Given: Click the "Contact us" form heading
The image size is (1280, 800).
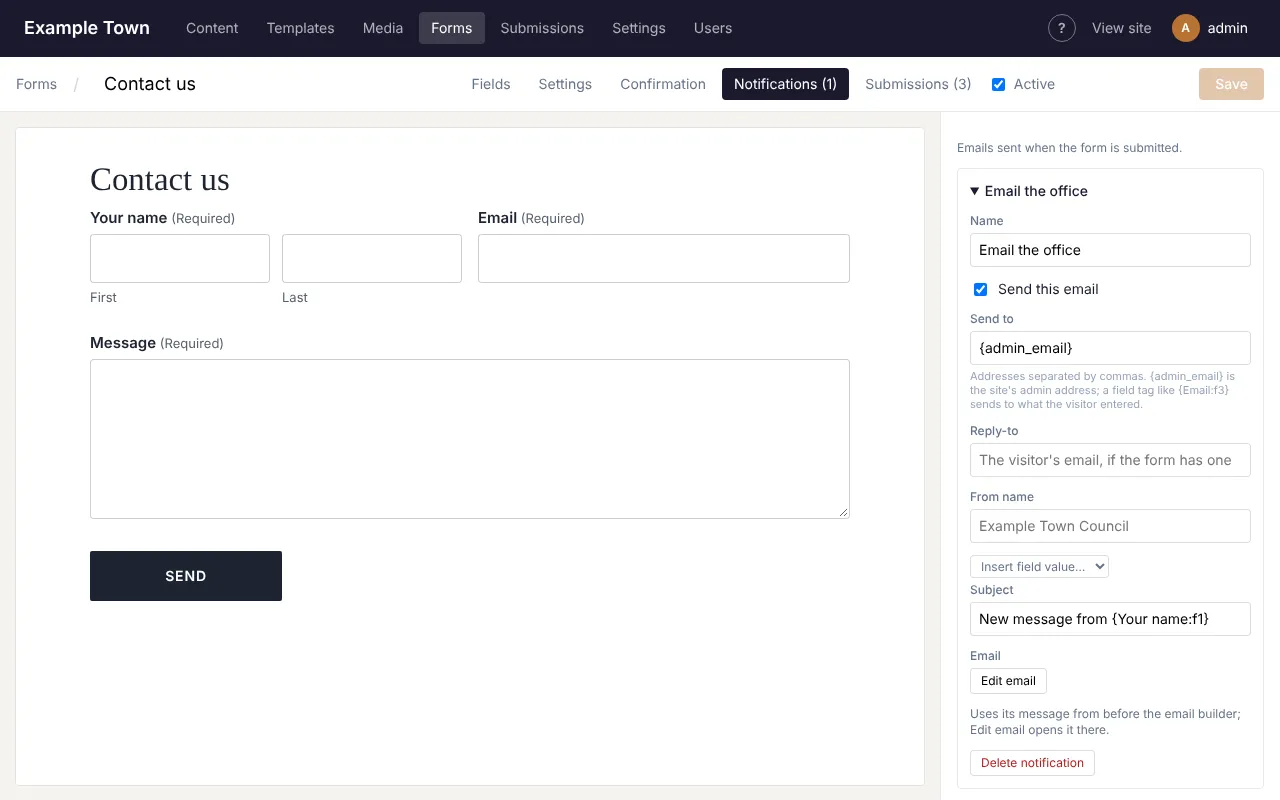Looking at the screenshot, I should (160, 179).
